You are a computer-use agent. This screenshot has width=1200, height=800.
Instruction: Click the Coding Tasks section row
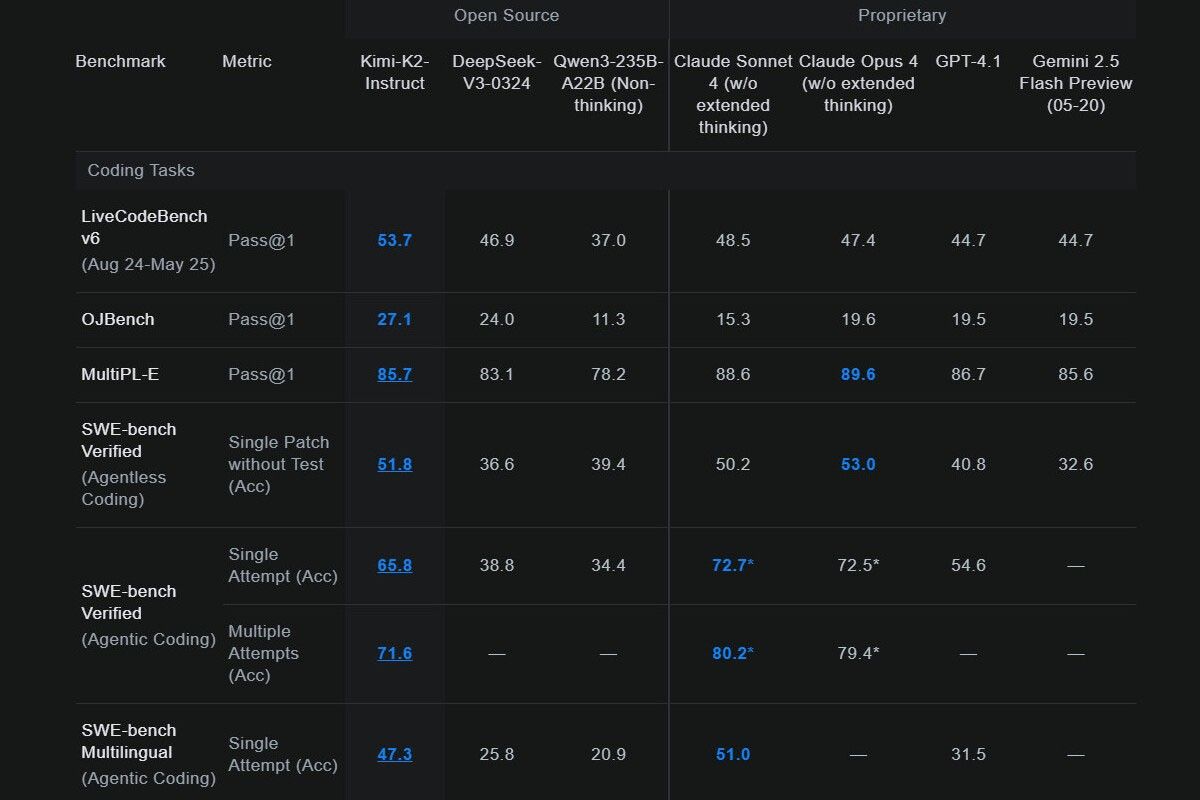point(141,171)
